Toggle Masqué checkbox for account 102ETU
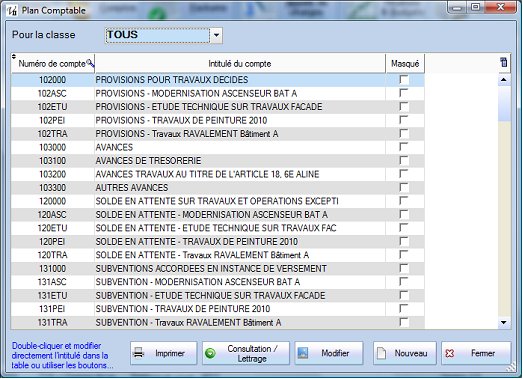Viewport: 523px width, 379px height. pyautogui.click(x=404, y=107)
